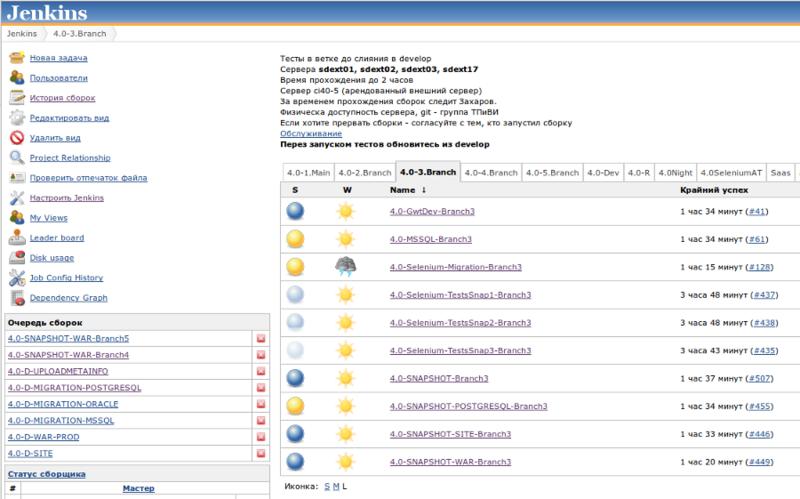Open the Статус сборщика link
This screenshot has width=800, height=499.
(x=46, y=474)
